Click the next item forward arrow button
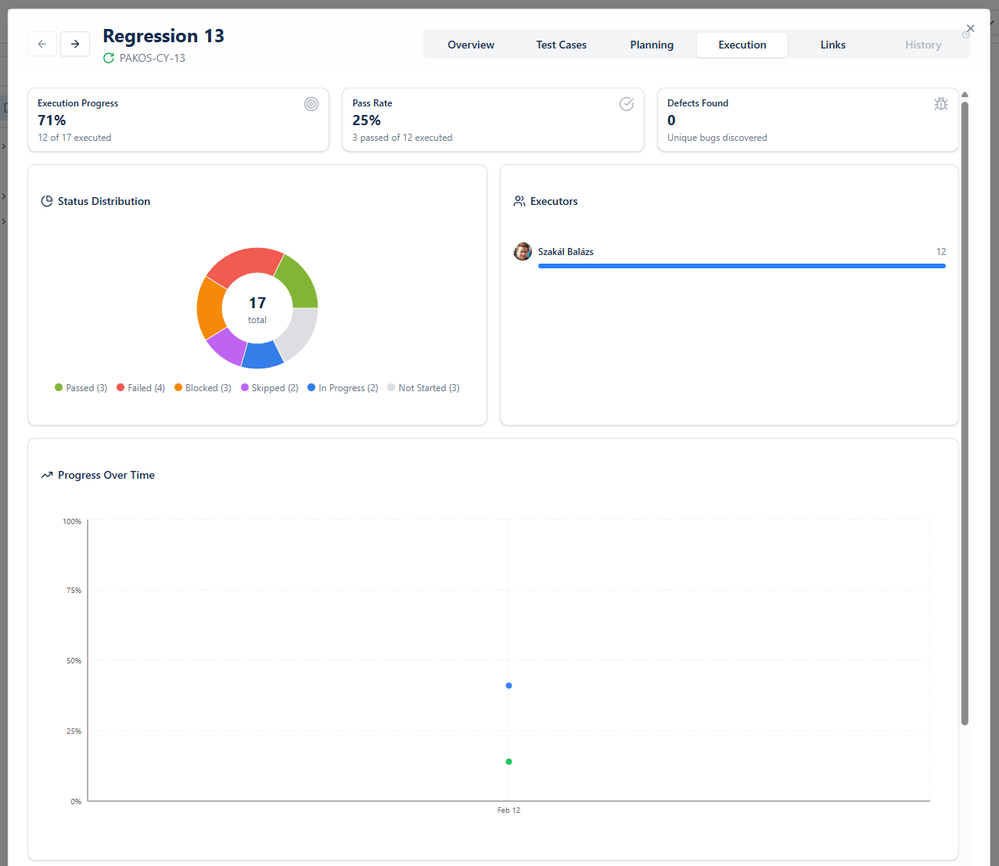Viewport: 999px width, 866px height. (x=75, y=44)
